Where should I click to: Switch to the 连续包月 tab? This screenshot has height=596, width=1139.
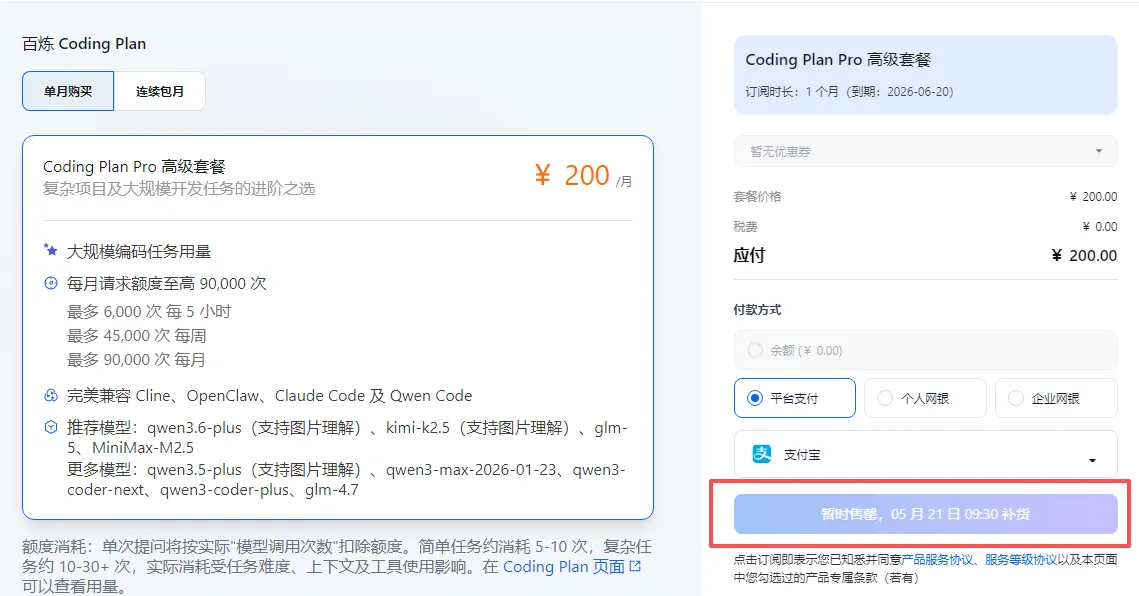159,91
